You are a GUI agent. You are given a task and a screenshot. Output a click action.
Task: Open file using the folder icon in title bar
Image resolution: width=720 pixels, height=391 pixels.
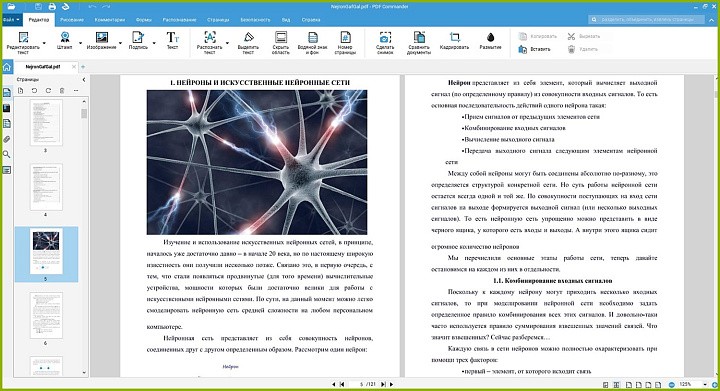[11, 6]
